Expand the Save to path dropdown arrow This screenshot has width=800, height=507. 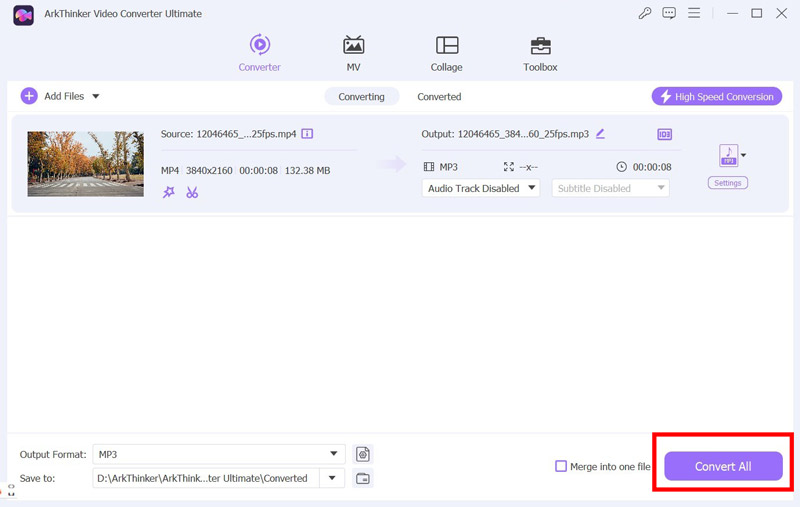332,478
